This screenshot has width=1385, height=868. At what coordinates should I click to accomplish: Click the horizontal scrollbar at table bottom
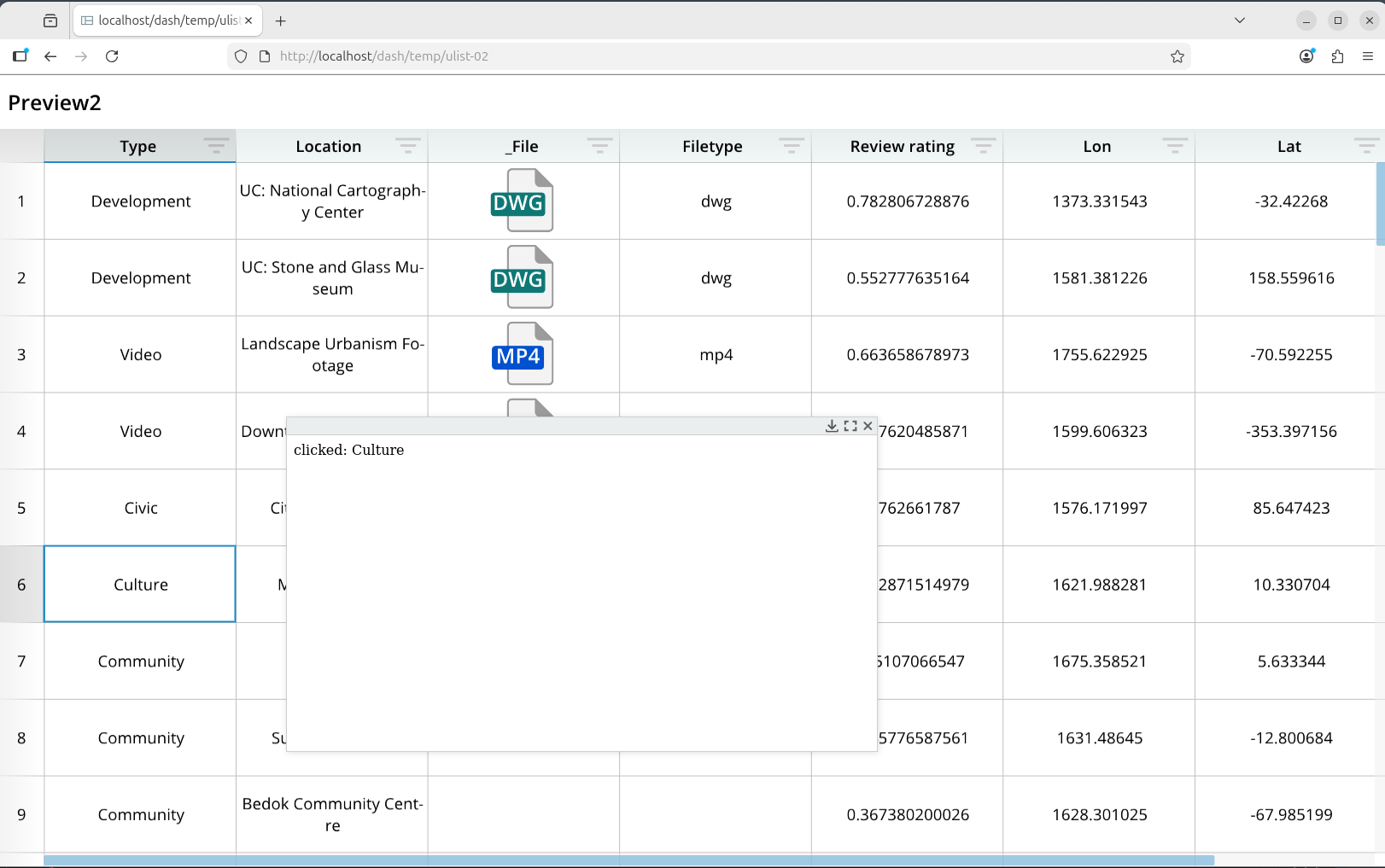coord(628,860)
